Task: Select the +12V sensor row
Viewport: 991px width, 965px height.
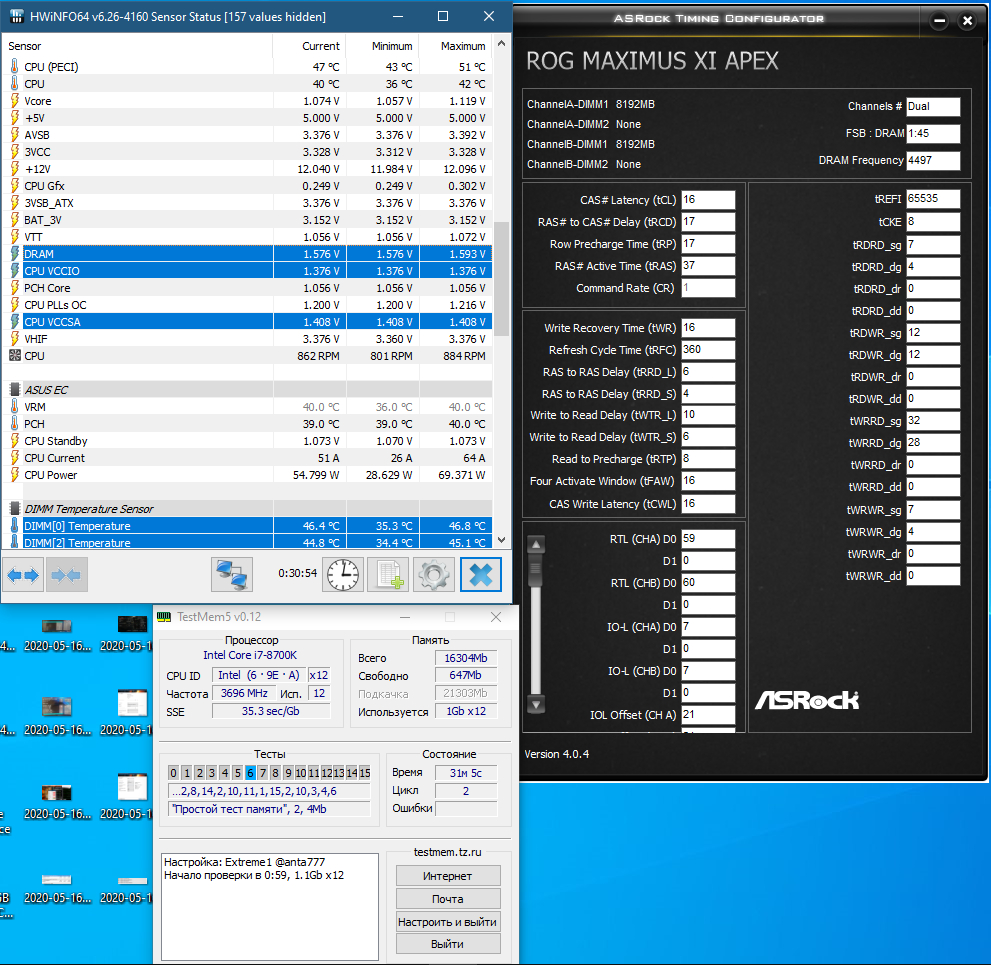Action: 247,169
